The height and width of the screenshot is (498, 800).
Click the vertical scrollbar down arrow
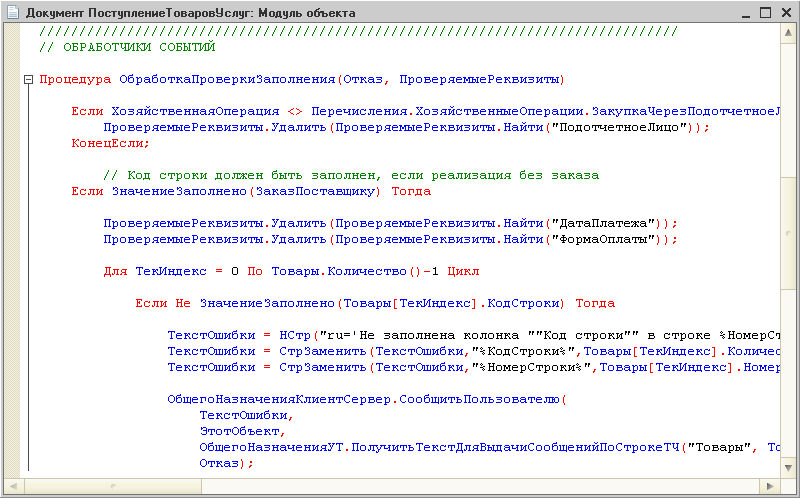point(787,467)
